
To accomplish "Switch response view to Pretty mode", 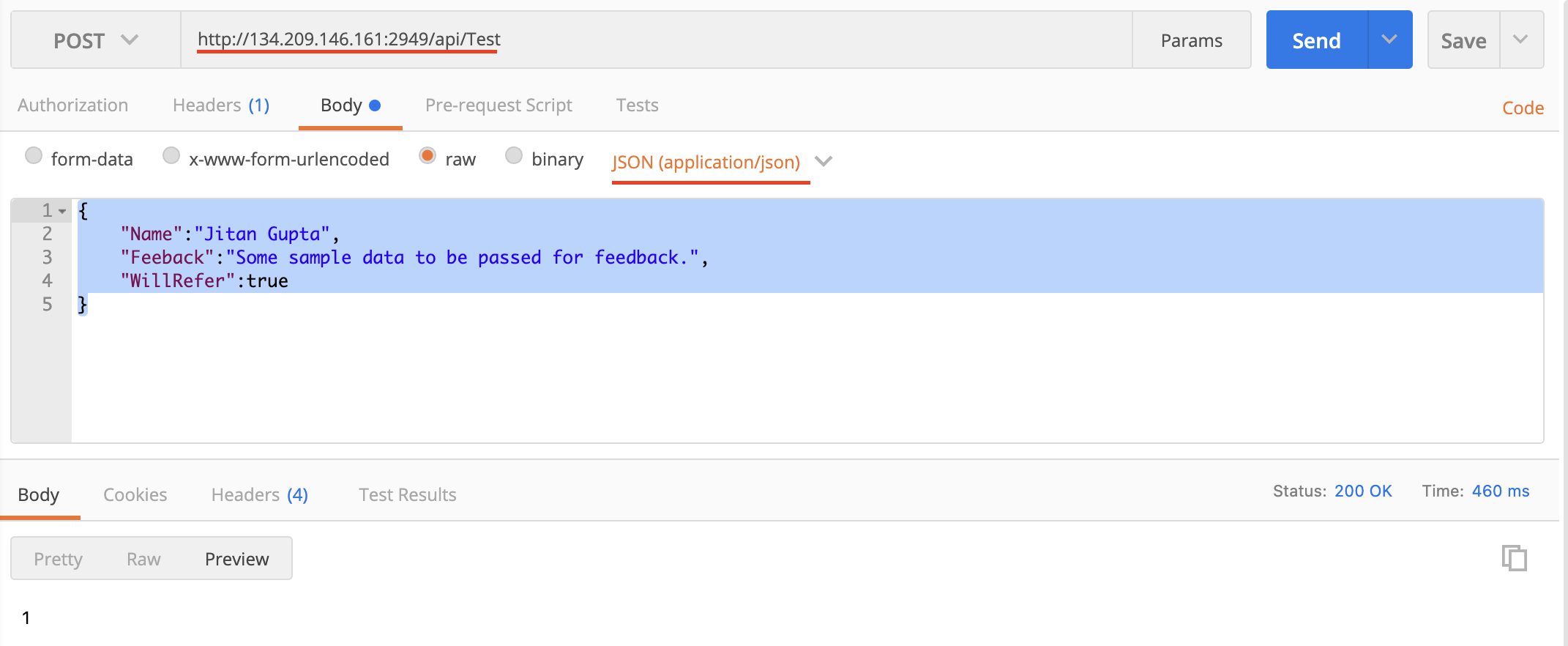I will 58,558.
